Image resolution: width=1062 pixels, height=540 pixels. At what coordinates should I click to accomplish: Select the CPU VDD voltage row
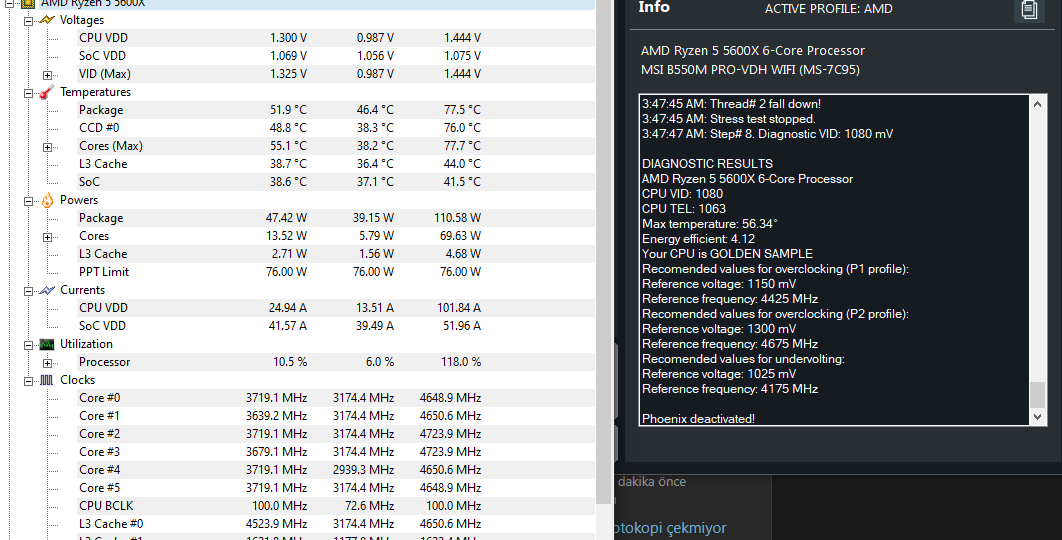[x=335, y=38]
